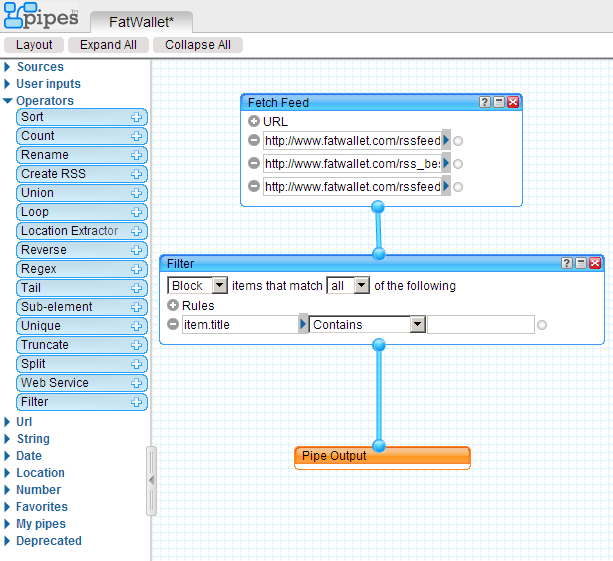Add the Web Service operator via its plus icon
613x561 pixels.
(x=136, y=383)
